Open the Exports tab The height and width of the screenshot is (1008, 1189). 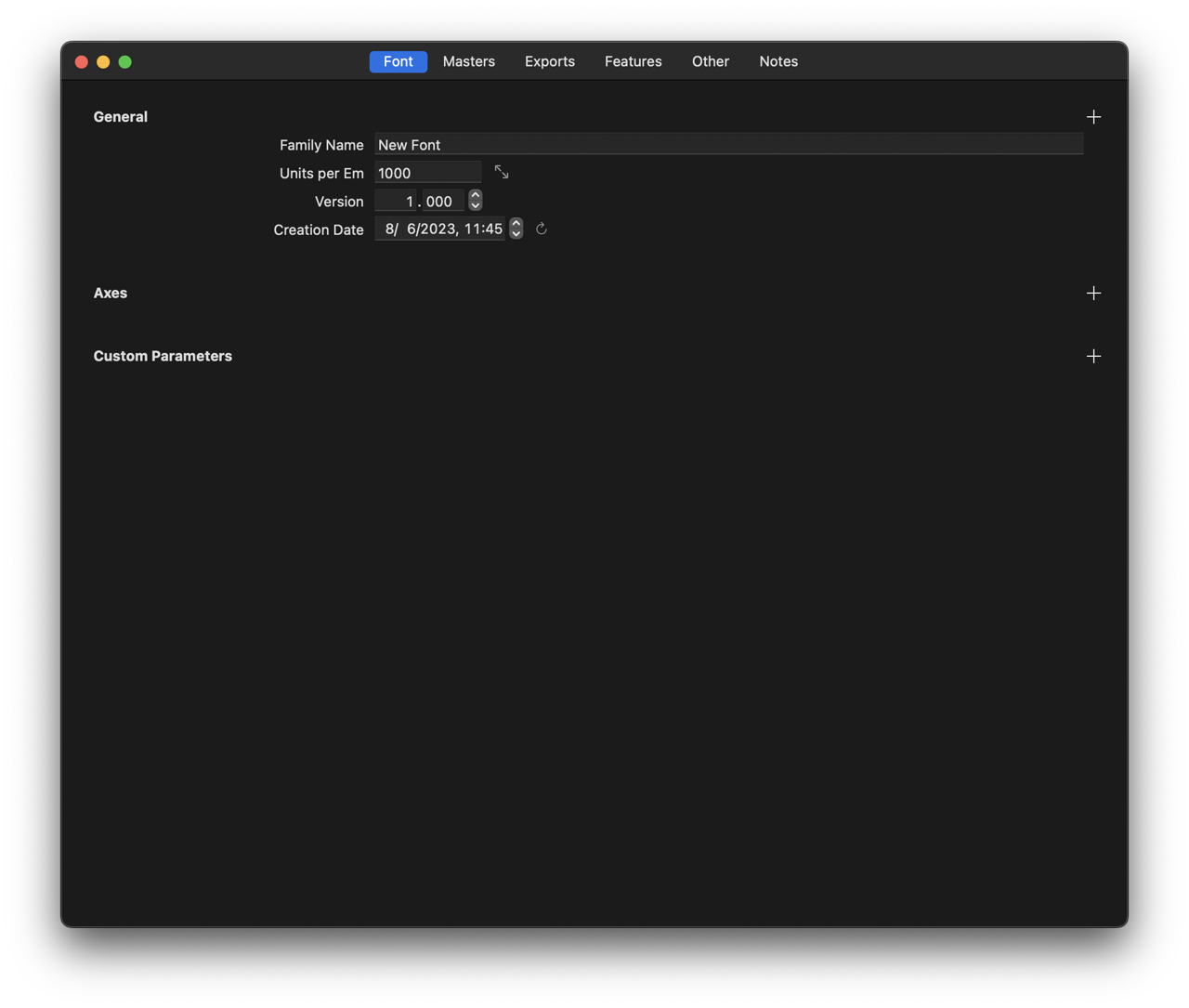(549, 61)
